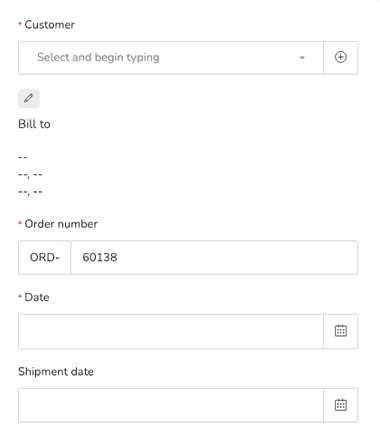The image size is (380, 440).
Task: Open calendar picker for Date field
Action: (340, 331)
